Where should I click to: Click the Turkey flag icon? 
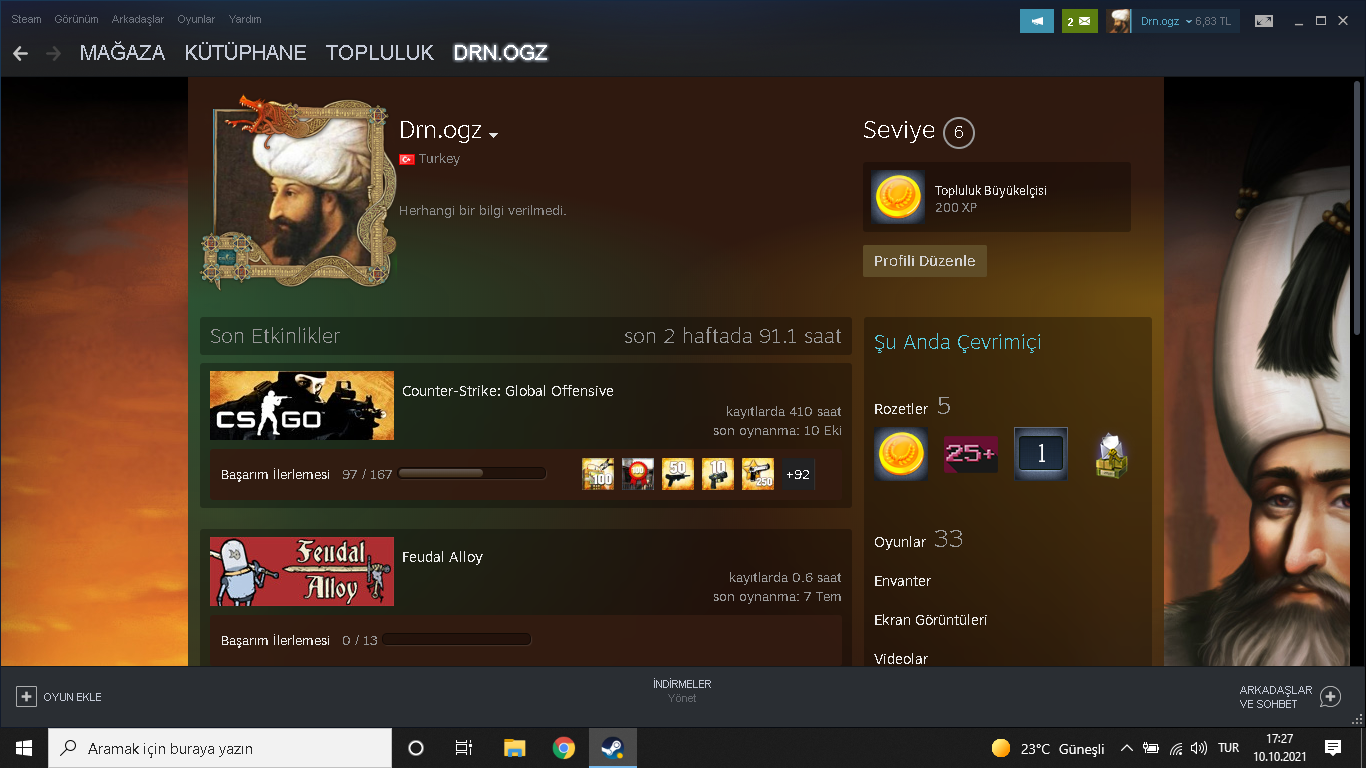click(407, 159)
